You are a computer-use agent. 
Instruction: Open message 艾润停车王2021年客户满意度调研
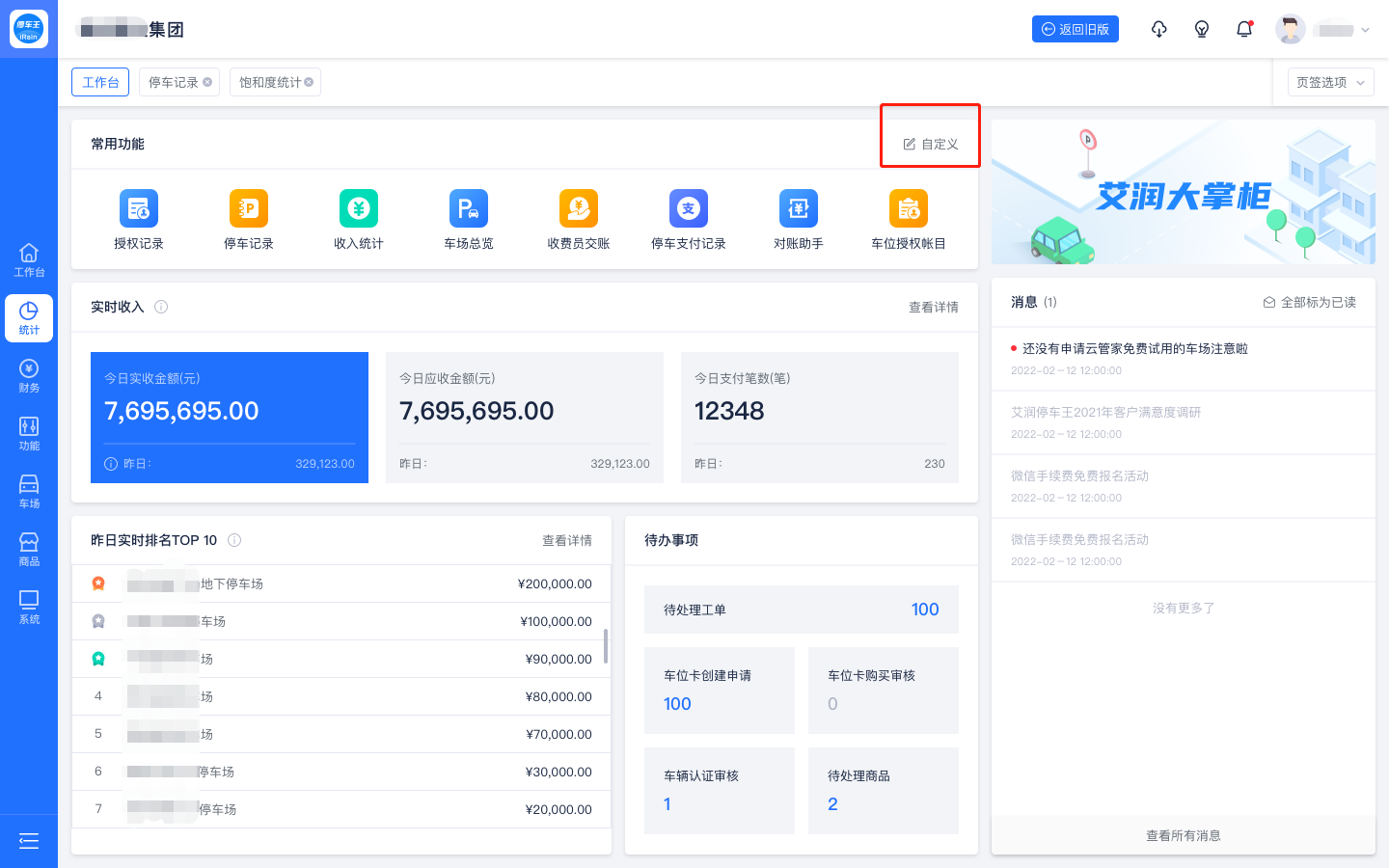click(x=1184, y=422)
